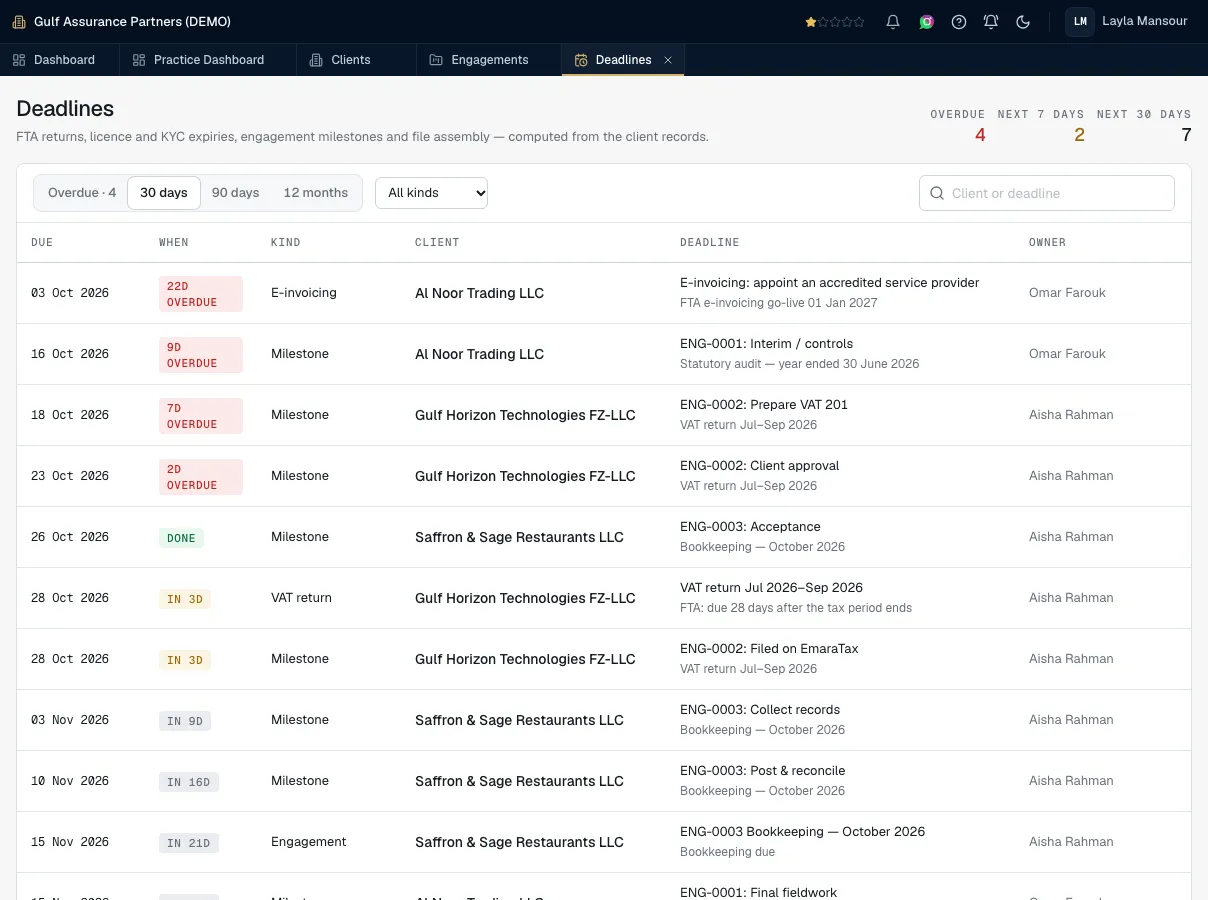
Task: Click the KIND column header
Action: point(286,242)
